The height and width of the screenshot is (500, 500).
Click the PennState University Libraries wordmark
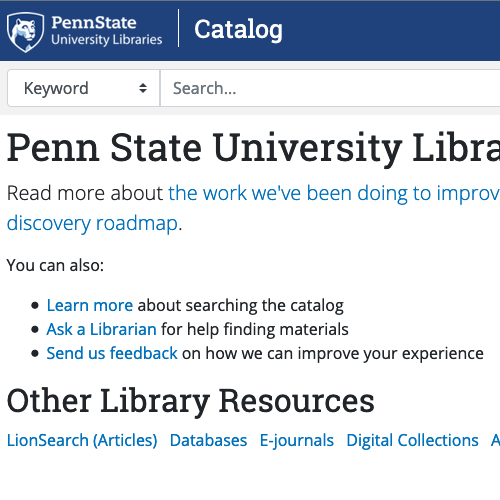(x=107, y=31)
